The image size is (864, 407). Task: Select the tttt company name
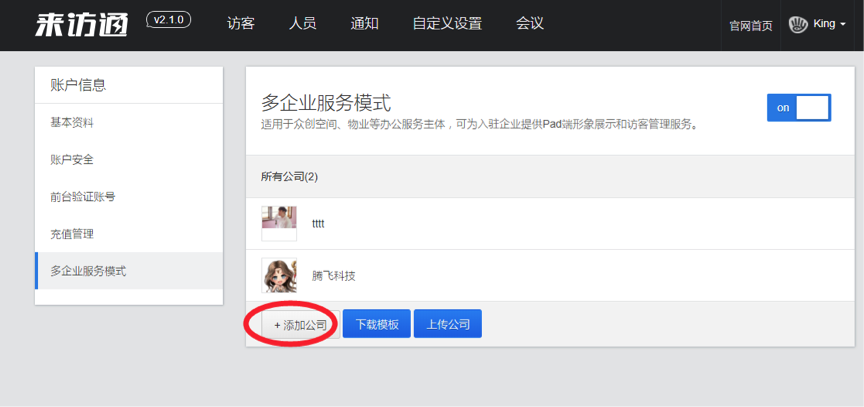318,225
